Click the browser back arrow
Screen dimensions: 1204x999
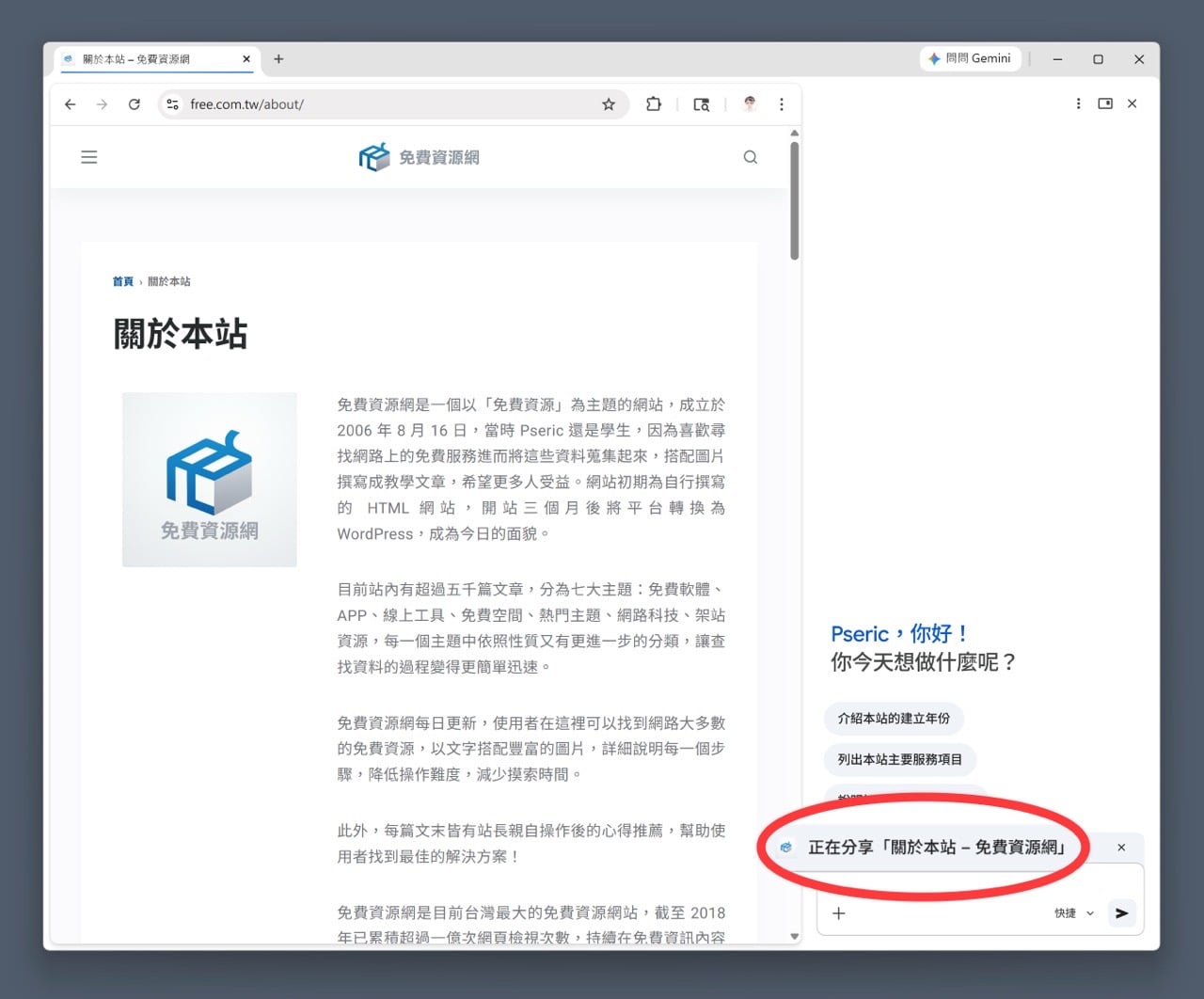[x=71, y=104]
